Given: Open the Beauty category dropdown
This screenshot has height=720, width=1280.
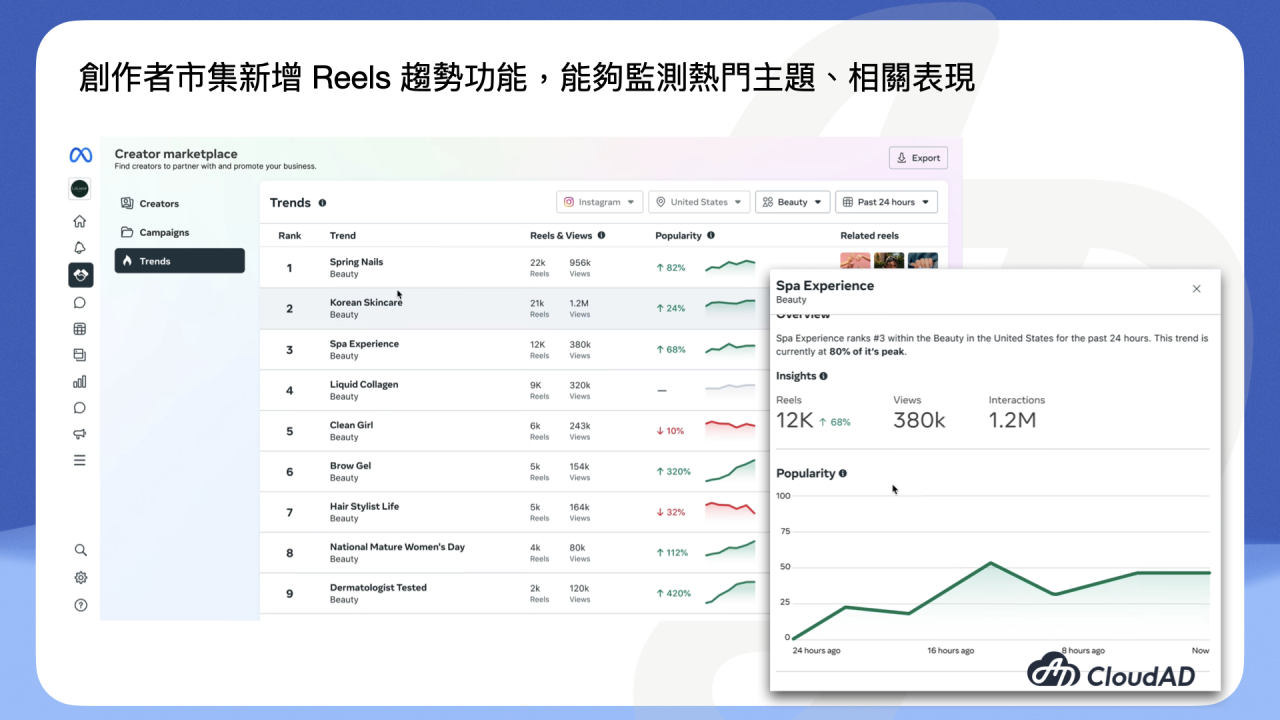Looking at the screenshot, I should coord(793,202).
